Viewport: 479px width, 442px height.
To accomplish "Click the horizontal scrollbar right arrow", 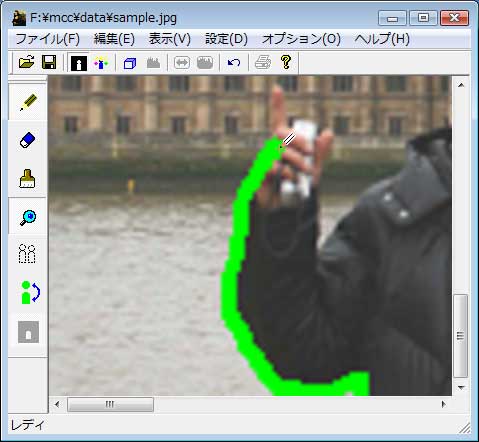I will click(x=443, y=404).
